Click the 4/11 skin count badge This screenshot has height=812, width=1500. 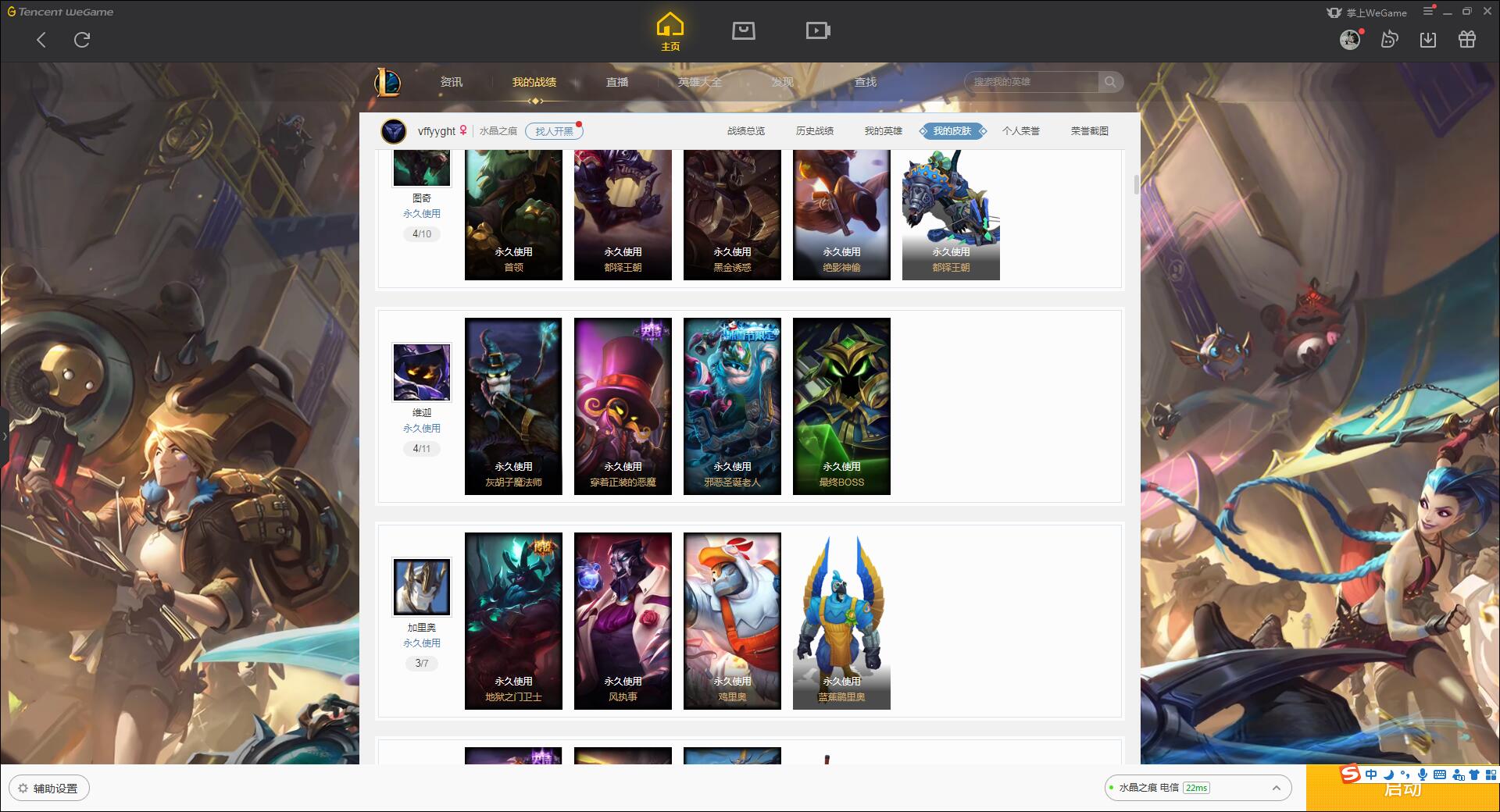click(x=422, y=449)
